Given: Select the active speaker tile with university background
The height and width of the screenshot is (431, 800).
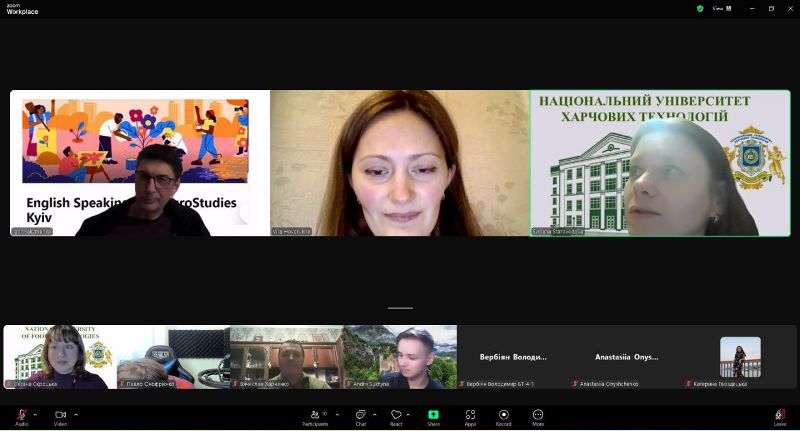Looking at the screenshot, I should 660,163.
